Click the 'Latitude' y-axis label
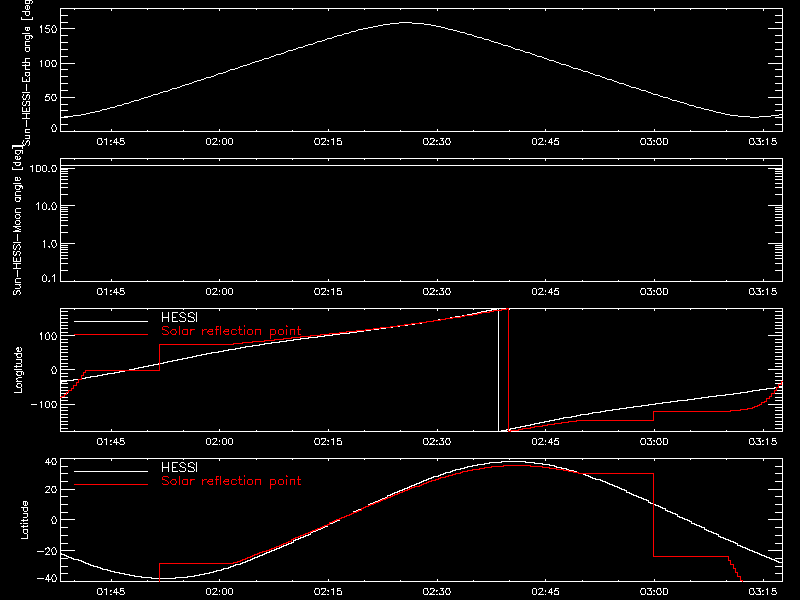Screen dimensions: 800x600 (24, 520)
